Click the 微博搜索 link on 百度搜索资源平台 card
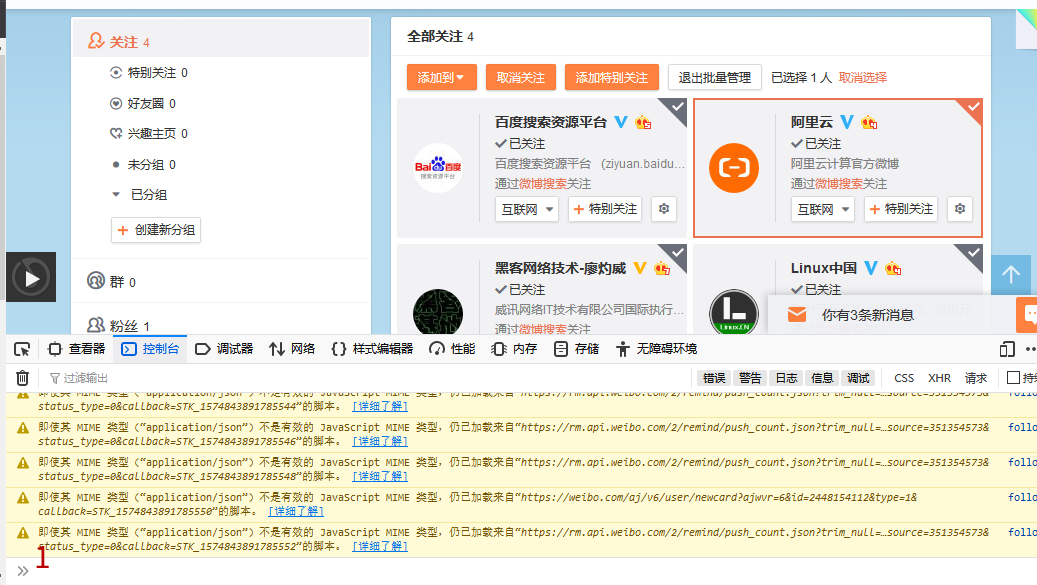Viewport: 1037px width, 585px height. point(543,184)
